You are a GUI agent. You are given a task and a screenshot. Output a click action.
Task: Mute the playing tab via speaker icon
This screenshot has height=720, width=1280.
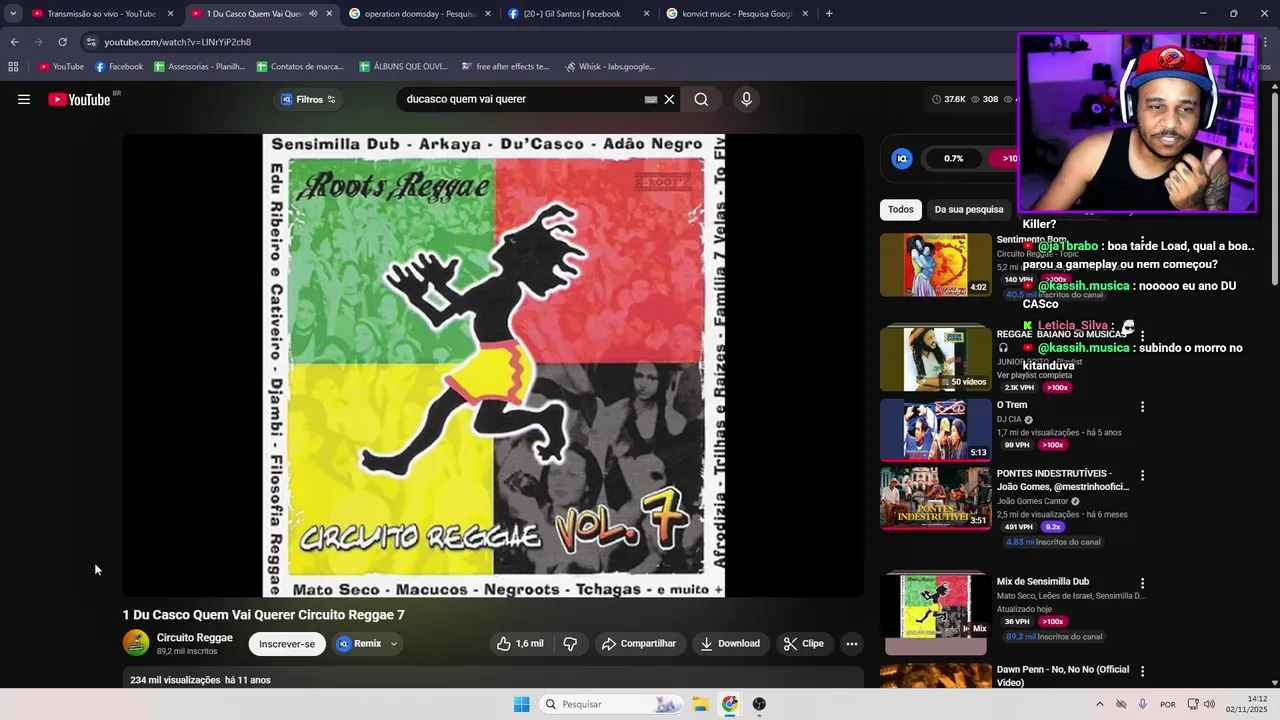pyautogui.click(x=313, y=14)
